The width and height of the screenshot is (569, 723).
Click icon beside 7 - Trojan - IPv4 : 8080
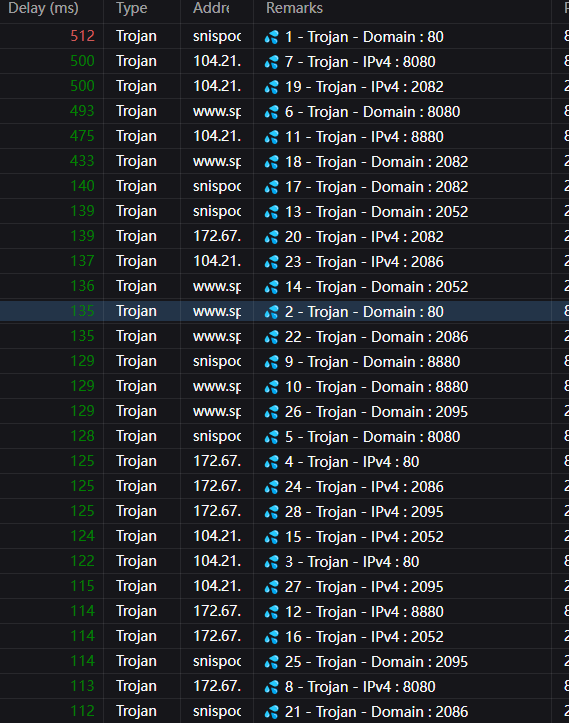(272, 62)
